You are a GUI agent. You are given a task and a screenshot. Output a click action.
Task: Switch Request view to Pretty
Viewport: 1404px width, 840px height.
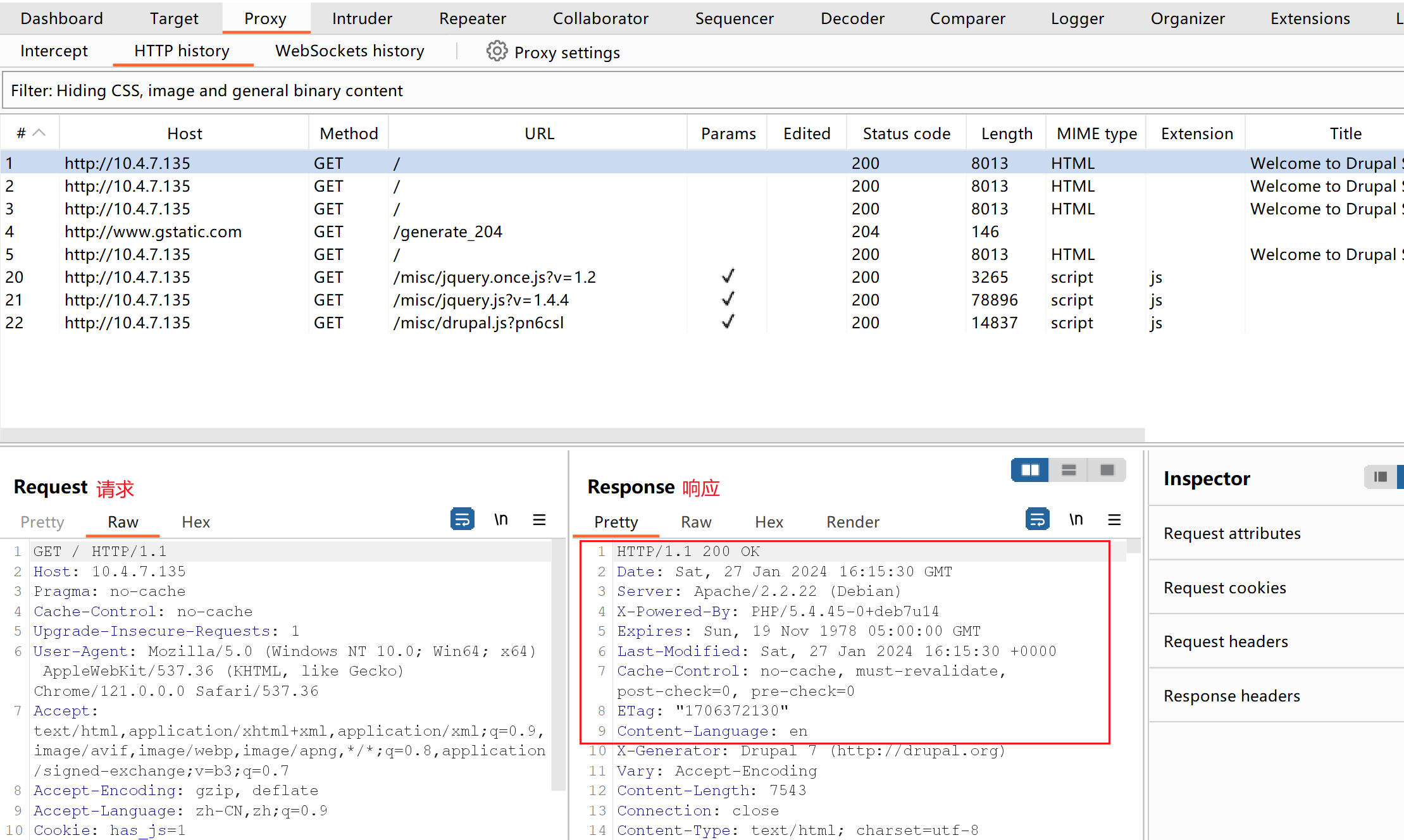42,522
